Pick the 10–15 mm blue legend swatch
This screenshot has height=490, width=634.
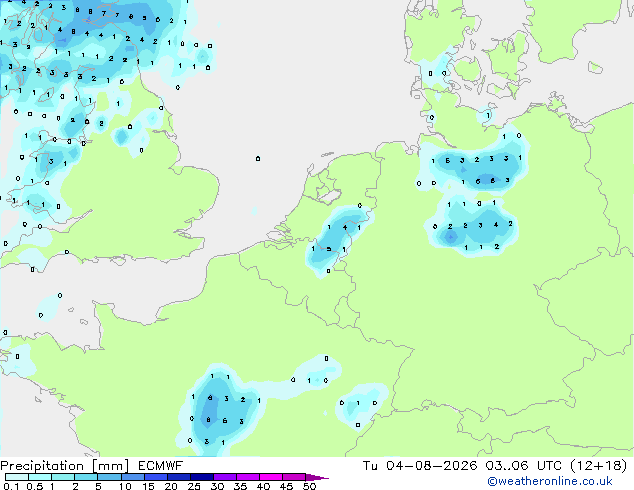tap(133, 477)
